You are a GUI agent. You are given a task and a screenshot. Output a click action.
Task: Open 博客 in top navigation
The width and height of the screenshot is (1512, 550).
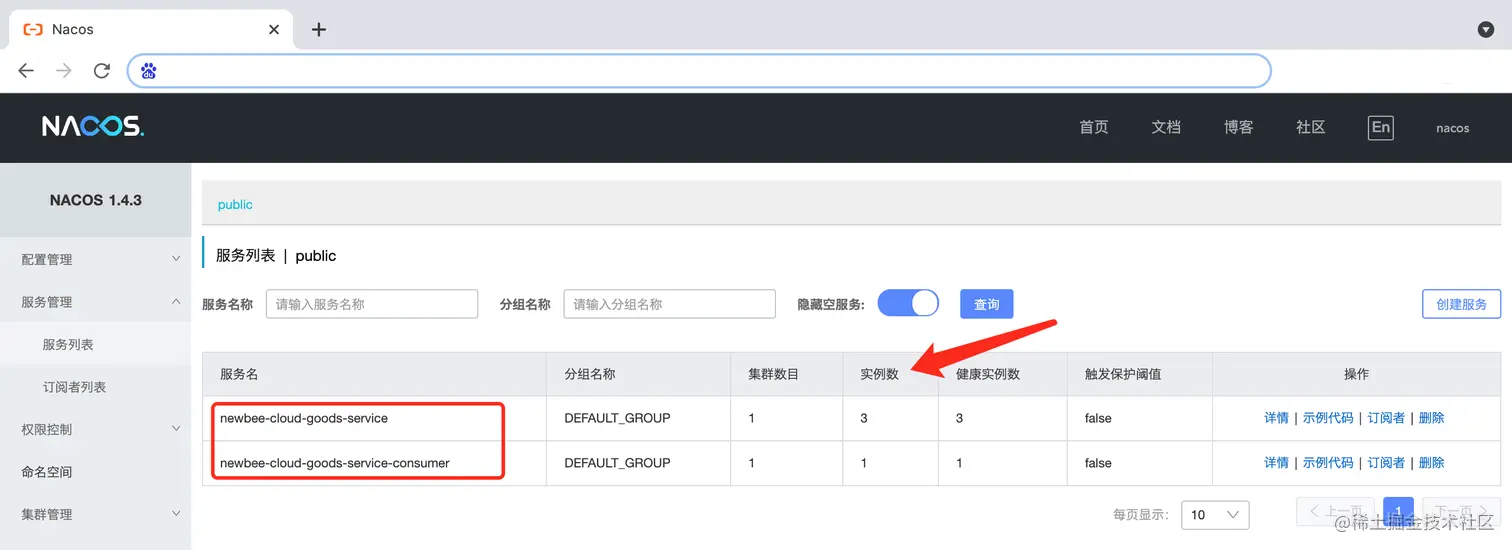tap(1238, 127)
